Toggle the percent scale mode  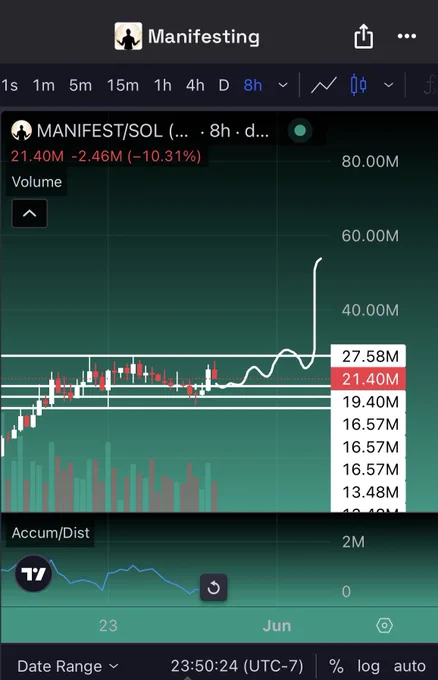coord(336,666)
